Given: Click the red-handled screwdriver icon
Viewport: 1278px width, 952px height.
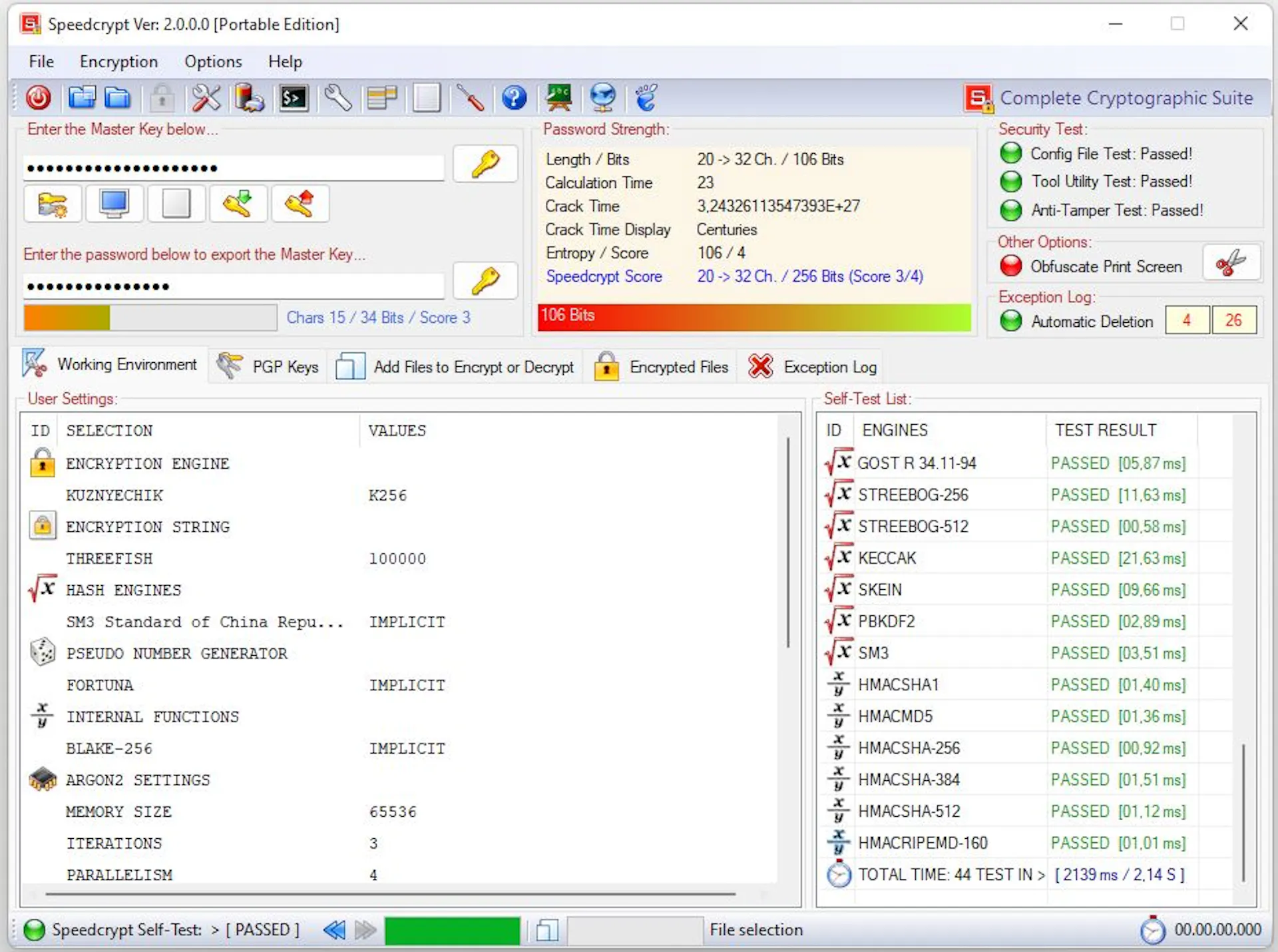Looking at the screenshot, I should 471,98.
